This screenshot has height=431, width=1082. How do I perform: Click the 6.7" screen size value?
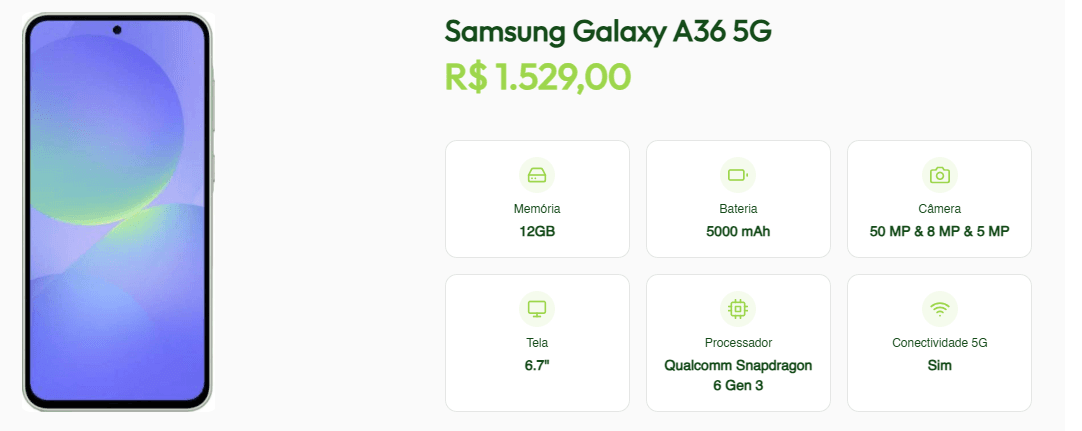click(537, 365)
